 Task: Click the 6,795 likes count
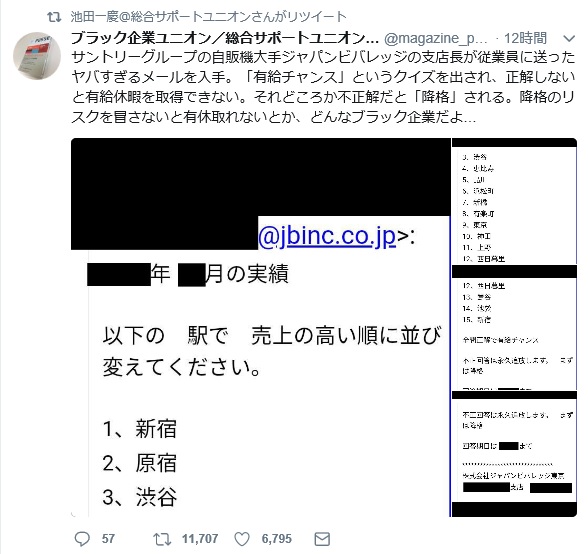276,539
